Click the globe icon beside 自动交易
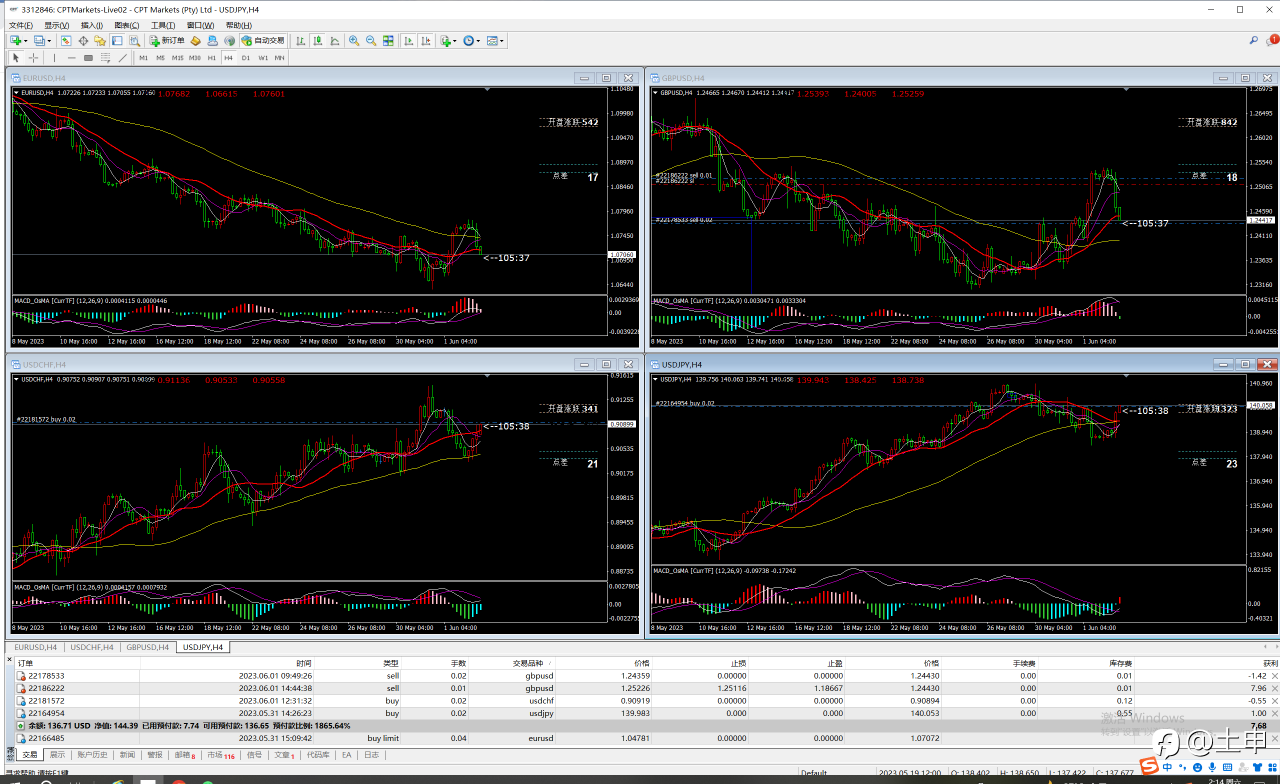The height and width of the screenshot is (784, 1280). [x=230, y=41]
